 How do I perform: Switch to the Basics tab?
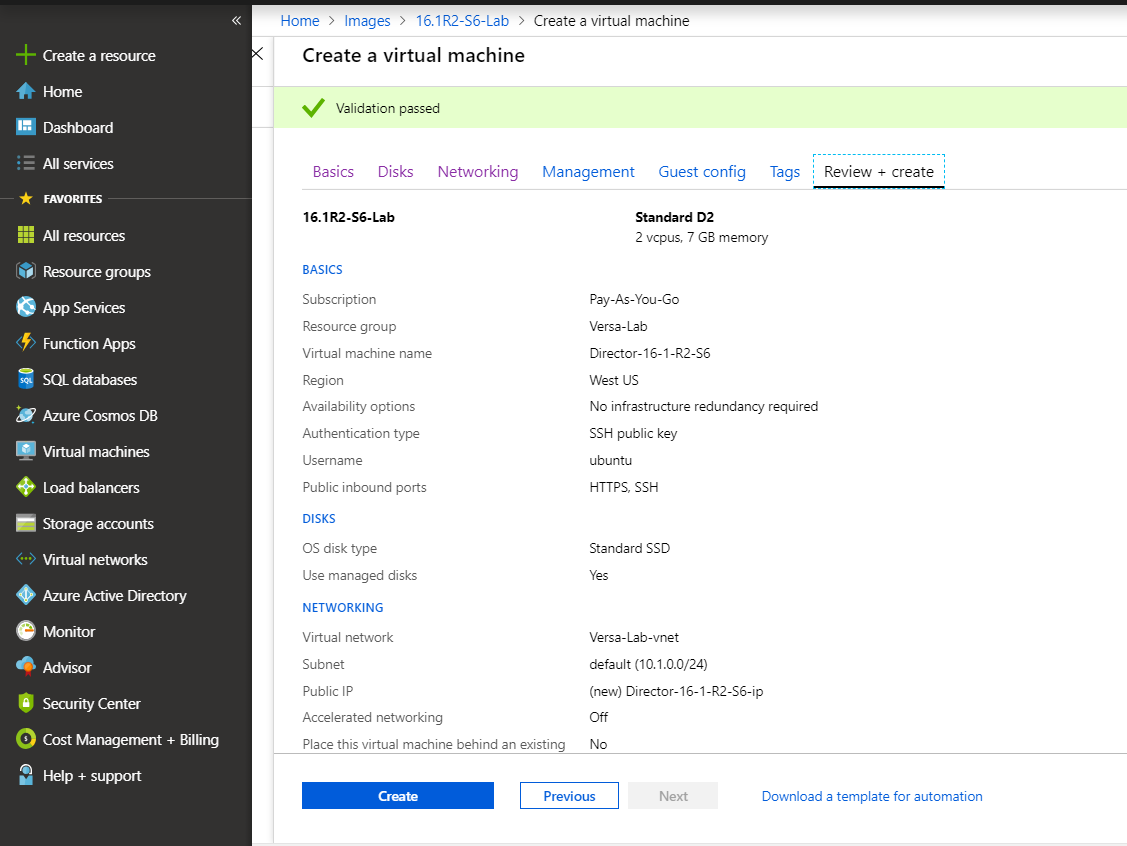pos(333,172)
